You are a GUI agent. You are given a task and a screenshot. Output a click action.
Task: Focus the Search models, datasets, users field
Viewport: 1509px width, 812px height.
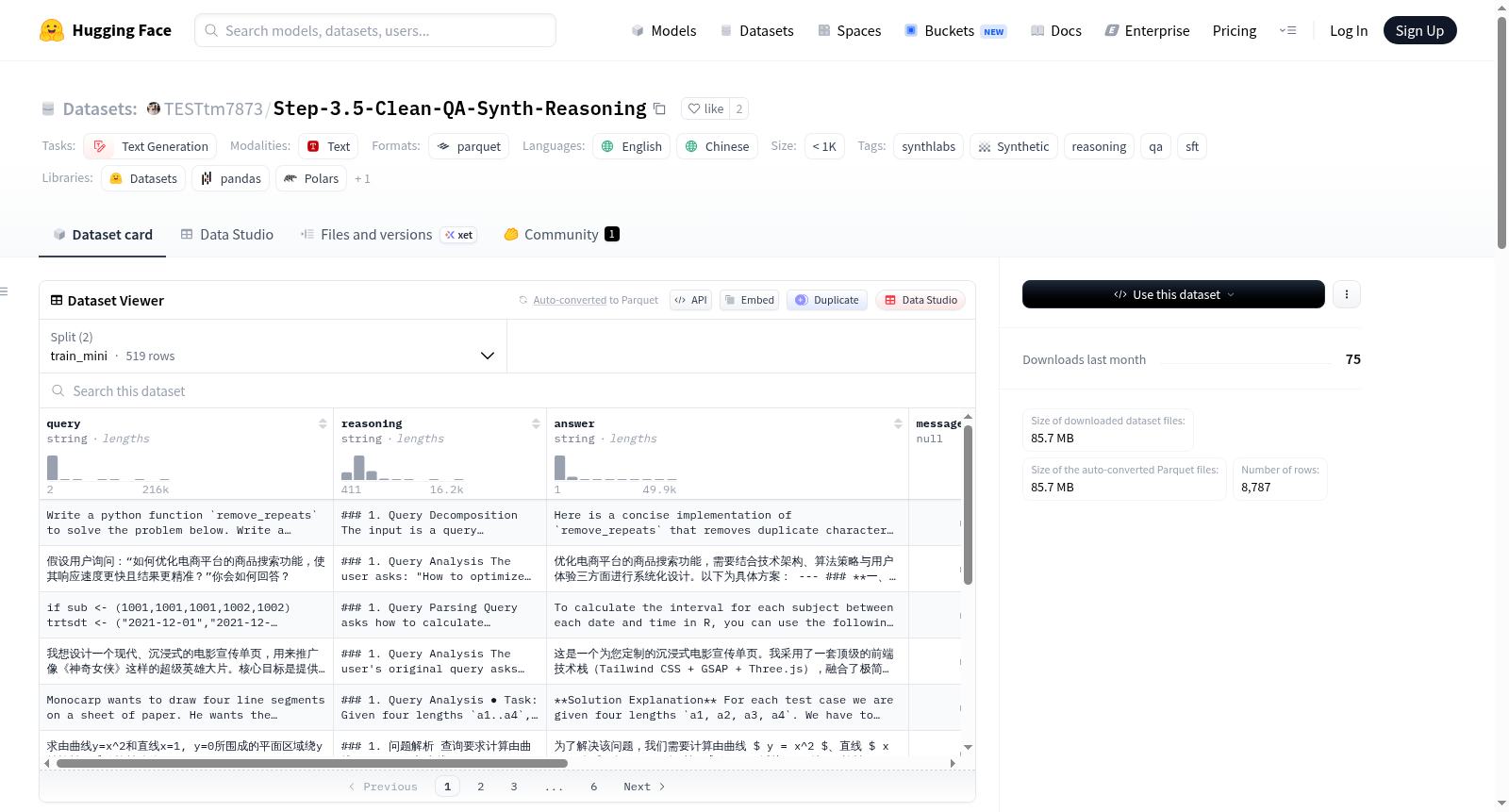(x=375, y=30)
